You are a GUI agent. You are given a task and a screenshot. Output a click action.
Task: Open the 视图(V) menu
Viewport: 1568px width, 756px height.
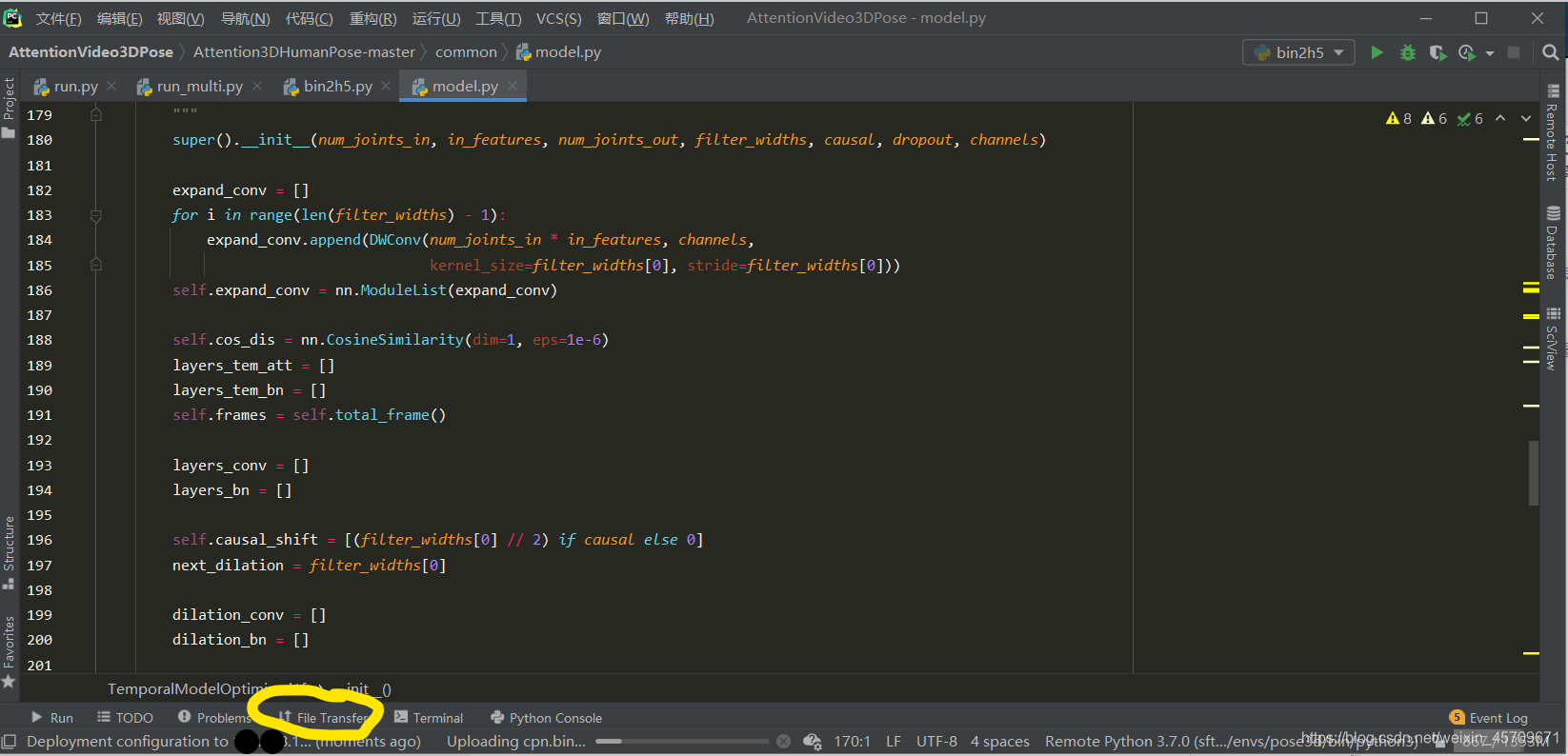tap(180, 18)
